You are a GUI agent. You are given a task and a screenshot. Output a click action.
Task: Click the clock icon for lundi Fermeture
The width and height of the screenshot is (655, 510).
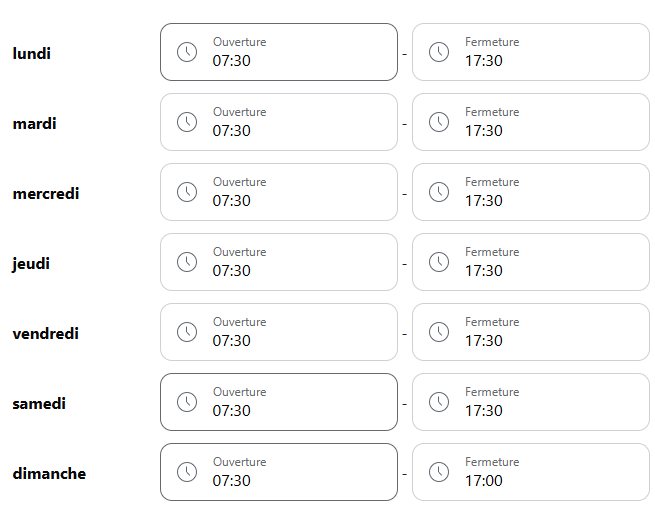(439, 52)
